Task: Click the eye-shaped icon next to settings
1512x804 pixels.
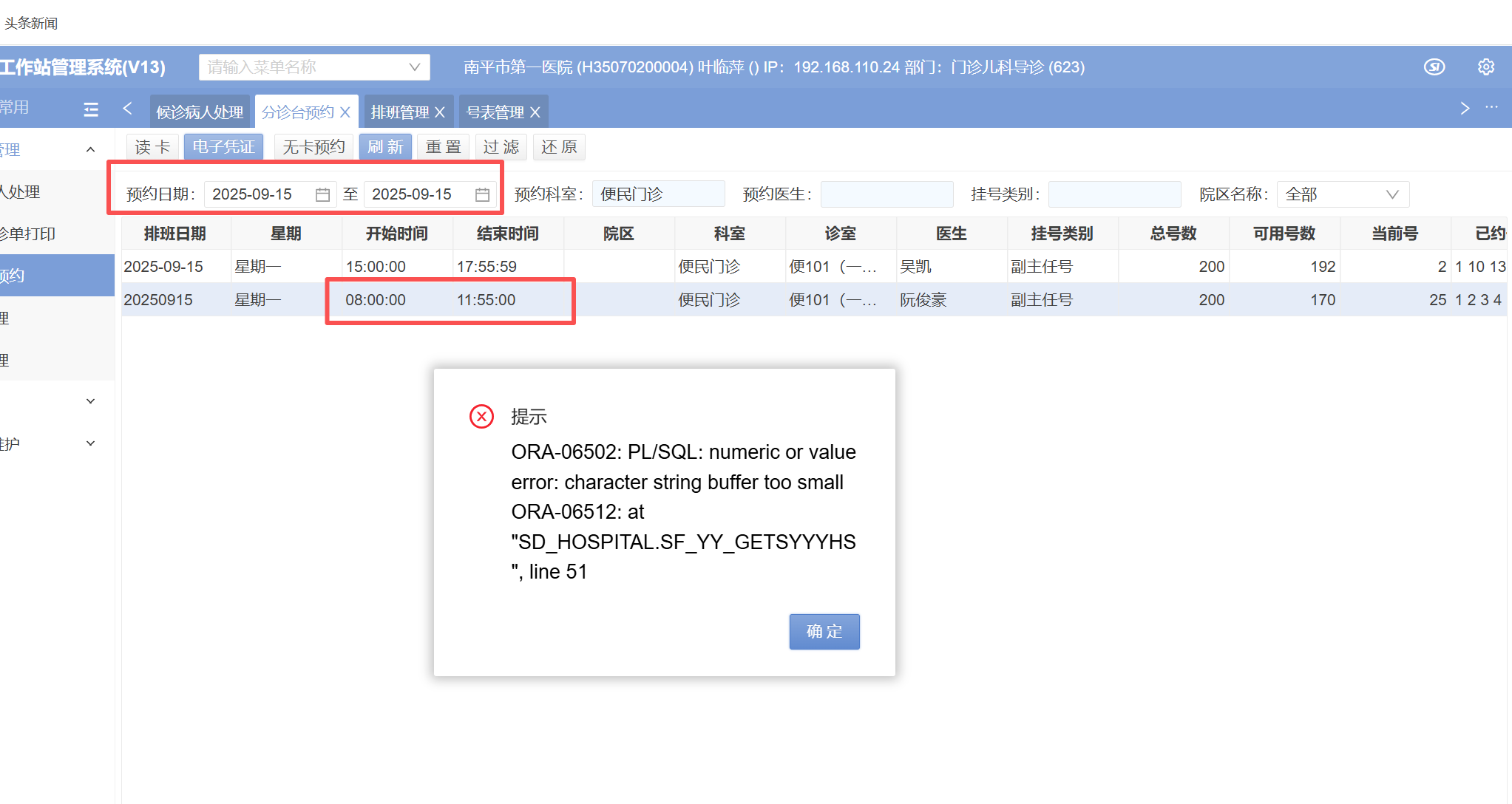Action: point(1434,67)
